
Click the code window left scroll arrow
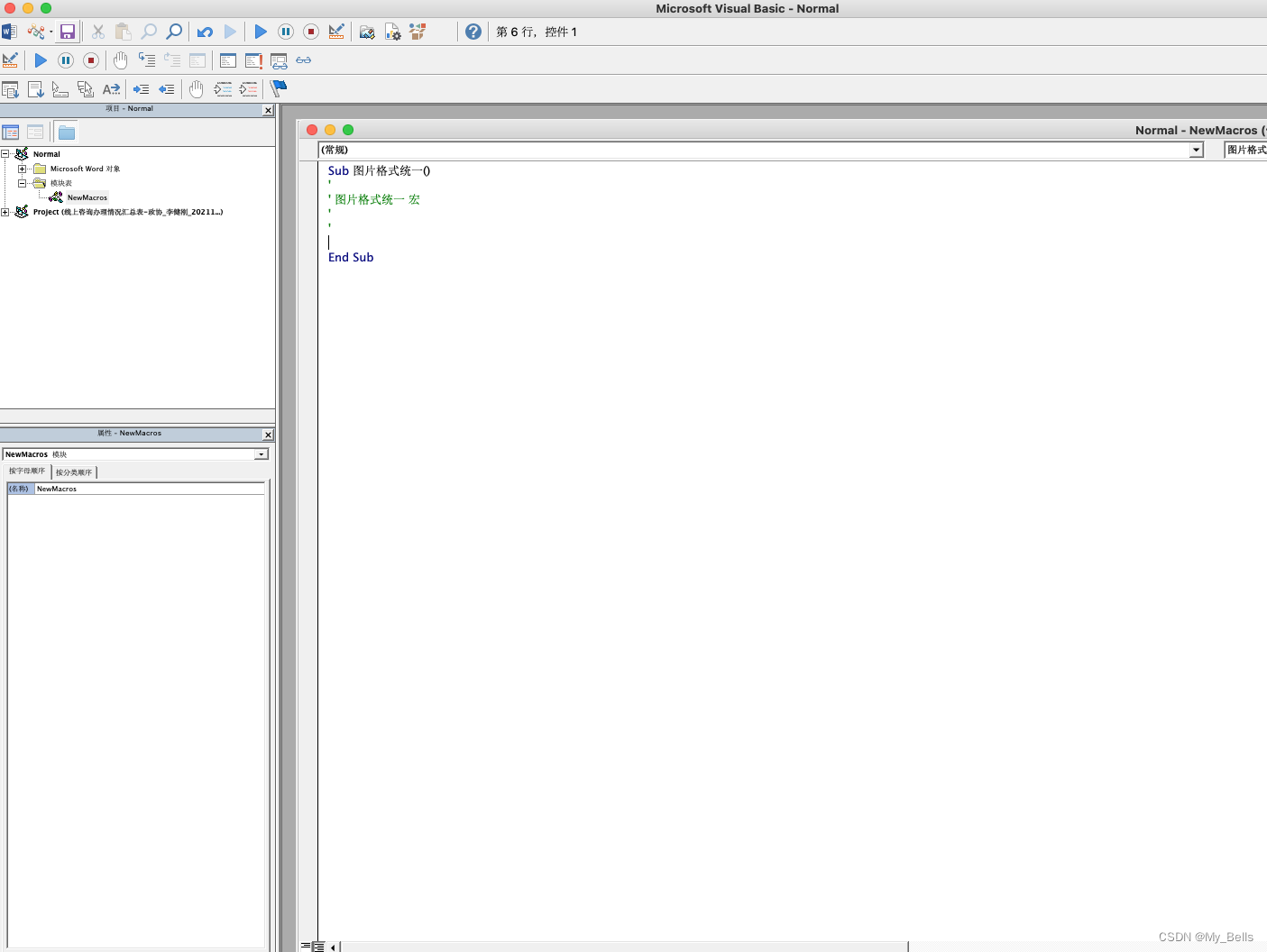click(333, 947)
